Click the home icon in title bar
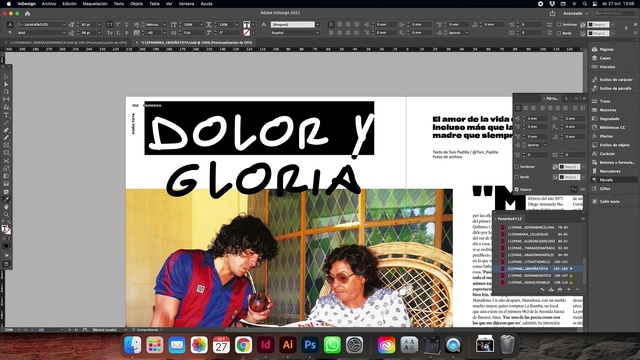This screenshot has width=640, height=360. tap(27, 13)
